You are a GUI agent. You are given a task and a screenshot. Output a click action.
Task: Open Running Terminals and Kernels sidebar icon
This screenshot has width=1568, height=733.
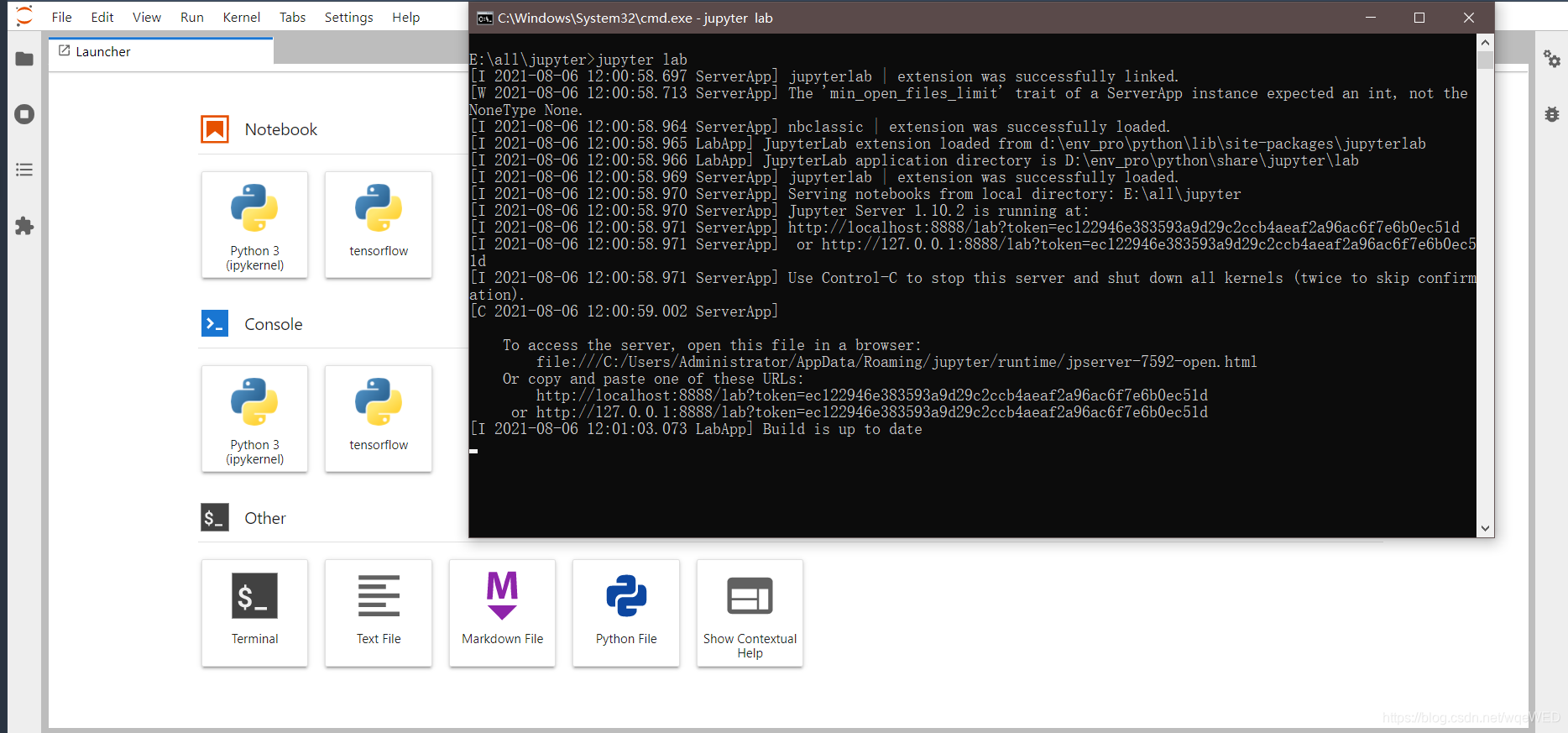[24, 114]
